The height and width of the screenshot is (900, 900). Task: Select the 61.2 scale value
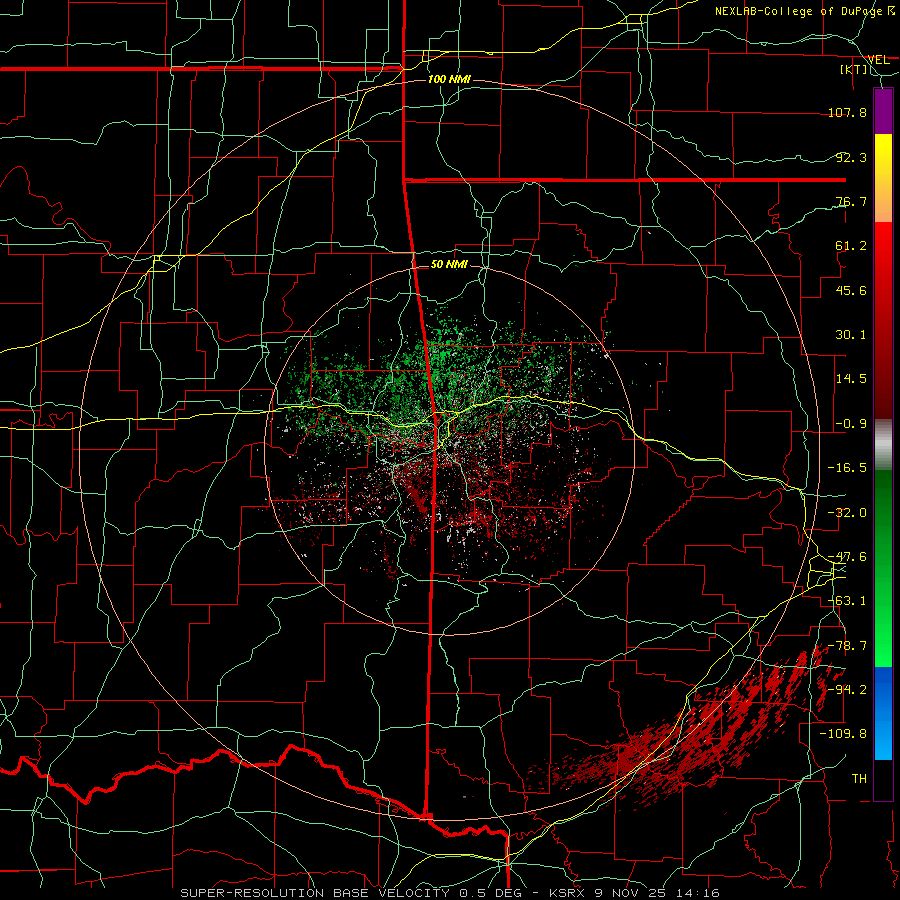coord(851,246)
